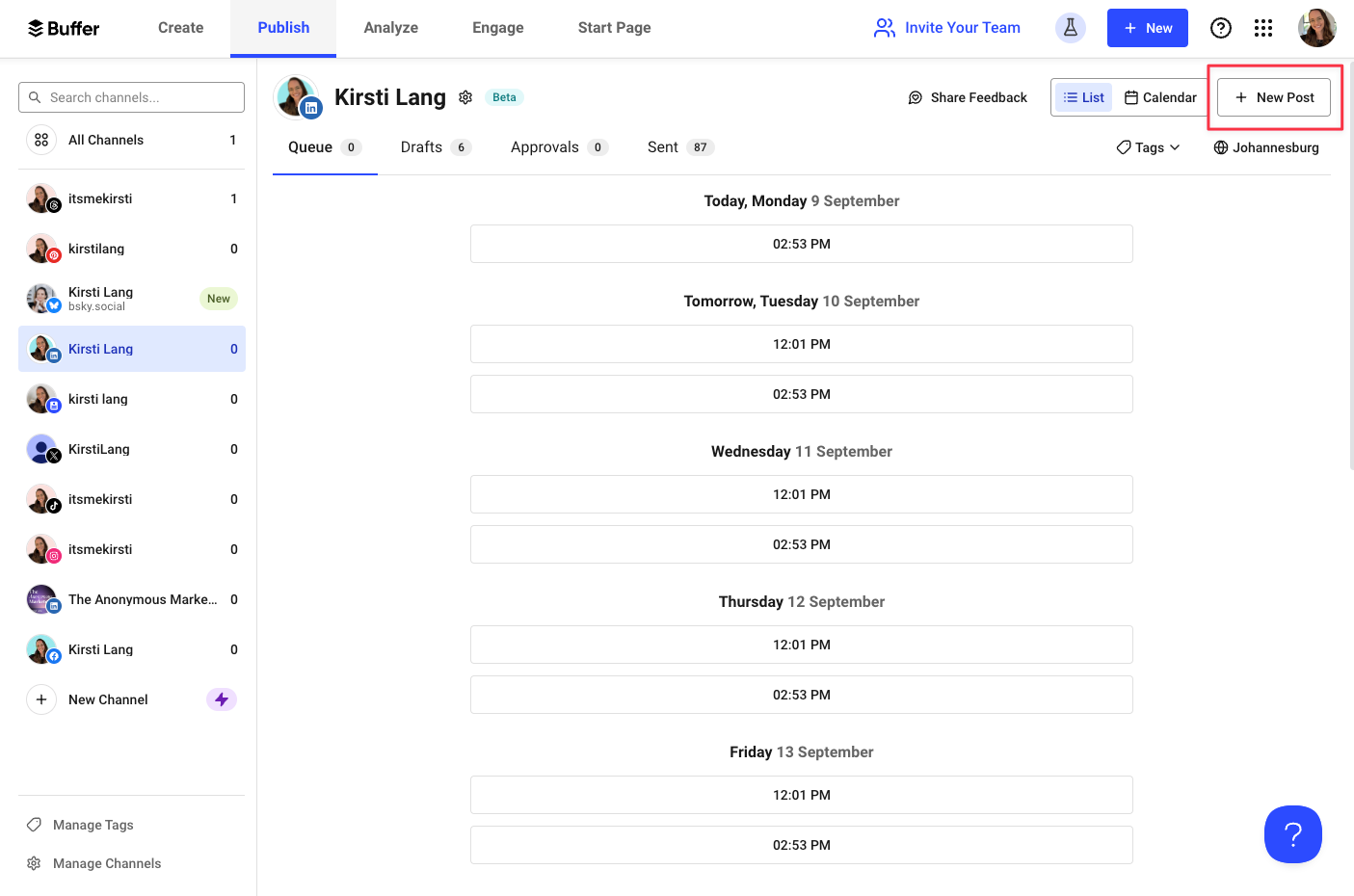Screen dimensions: 1354x896
Task: Select The Anonymous Marketer channel avatar
Action: [x=42, y=599]
